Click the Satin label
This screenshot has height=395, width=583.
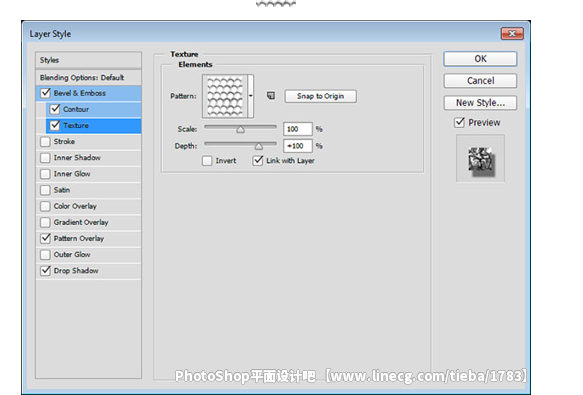tap(62, 190)
